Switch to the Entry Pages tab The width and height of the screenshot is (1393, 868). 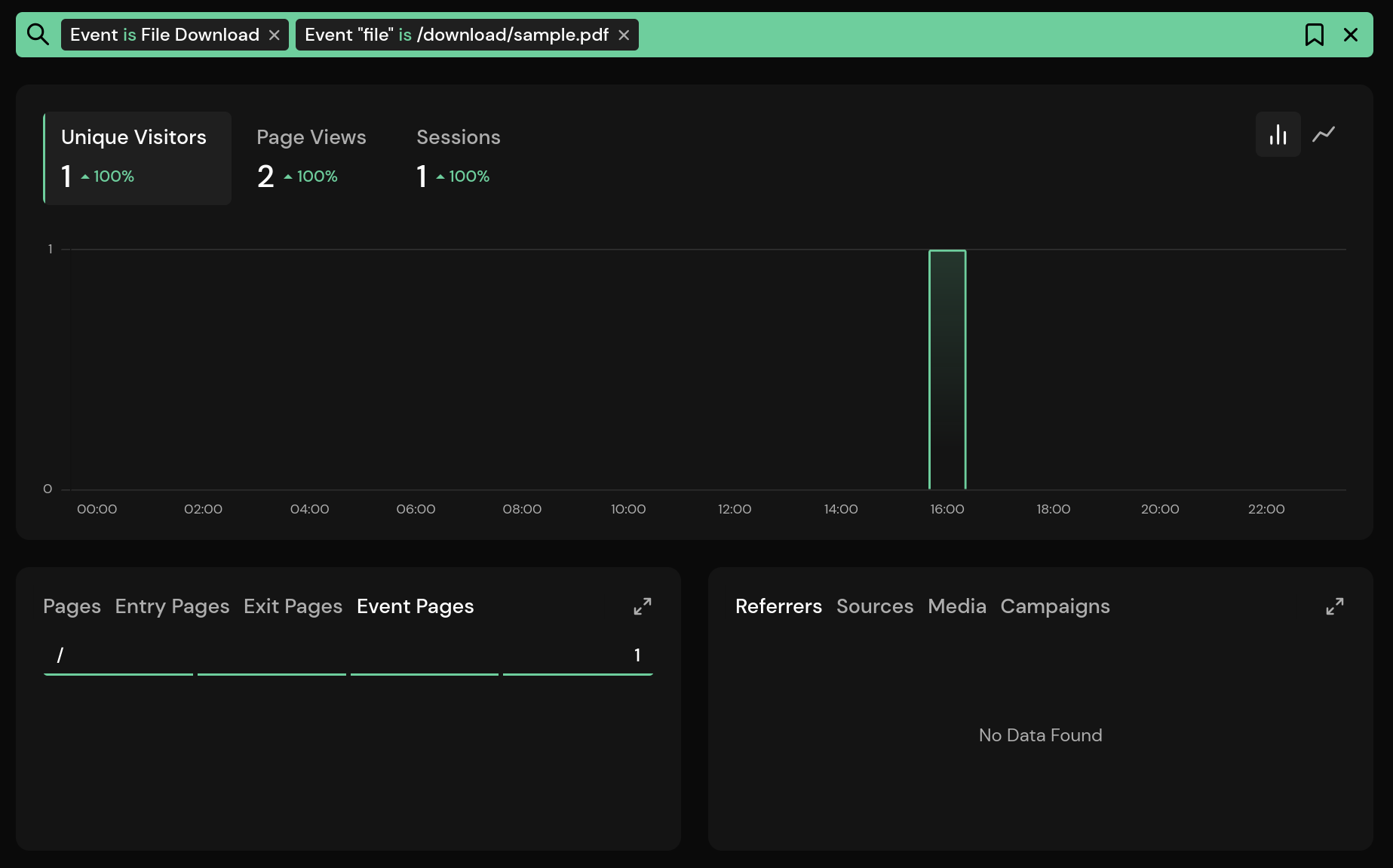point(172,606)
